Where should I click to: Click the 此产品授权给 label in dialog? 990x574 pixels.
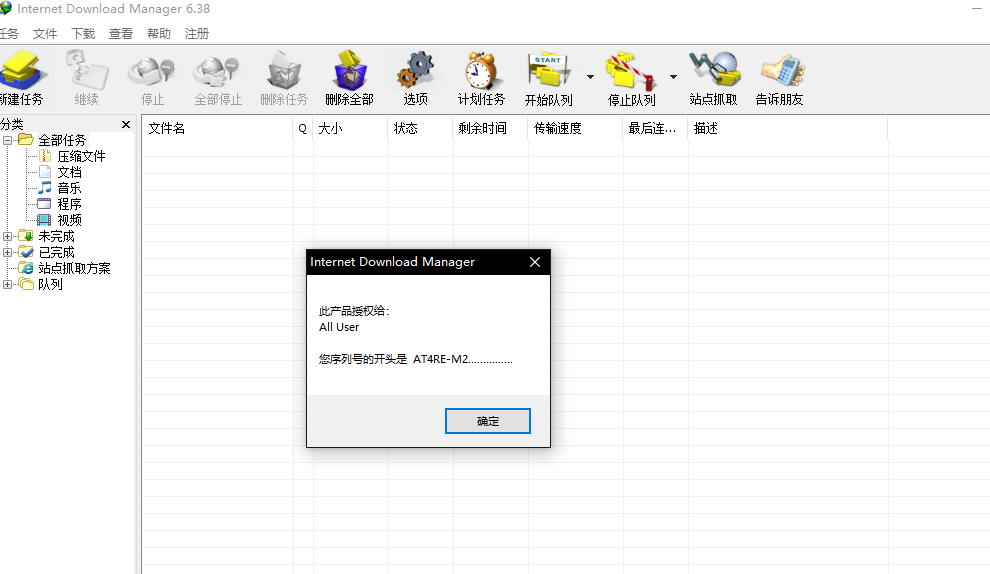[x=354, y=311]
